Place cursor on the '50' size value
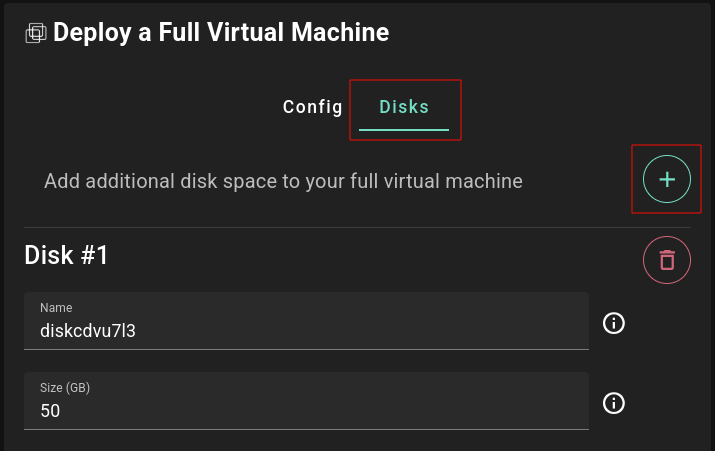This screenshot has width=715, height=451. [x=50, y=411]
